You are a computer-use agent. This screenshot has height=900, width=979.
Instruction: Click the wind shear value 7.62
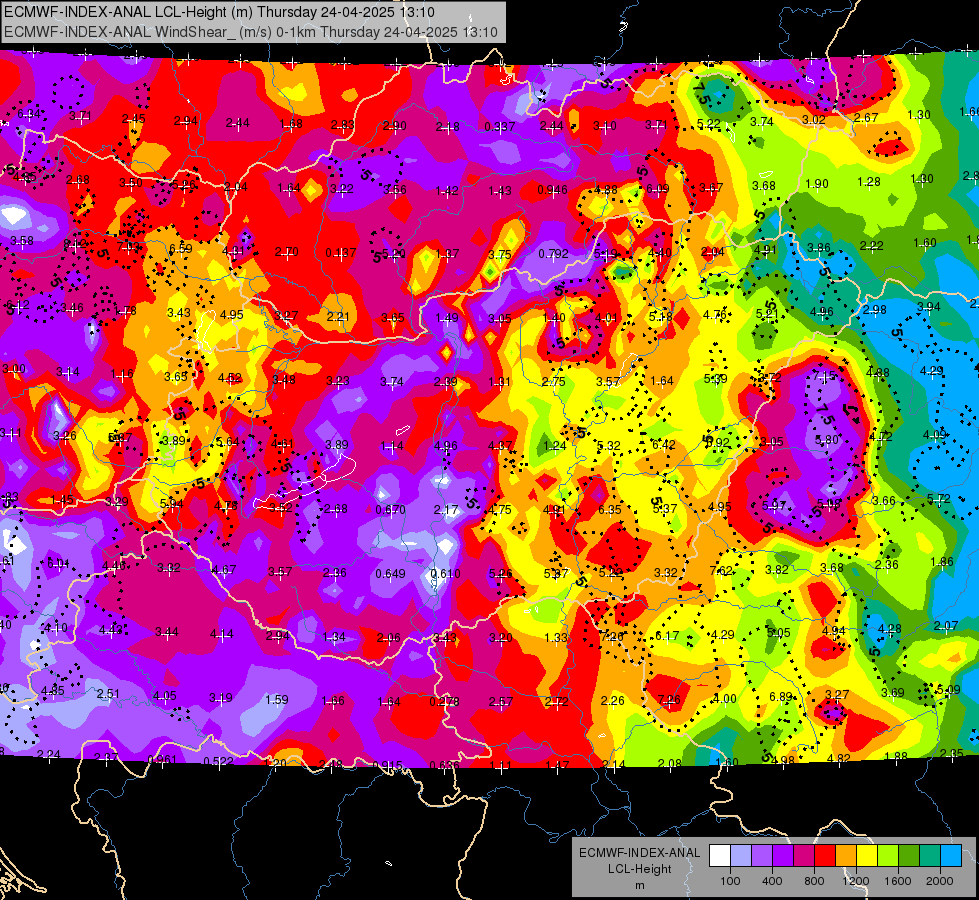(721, 570)
